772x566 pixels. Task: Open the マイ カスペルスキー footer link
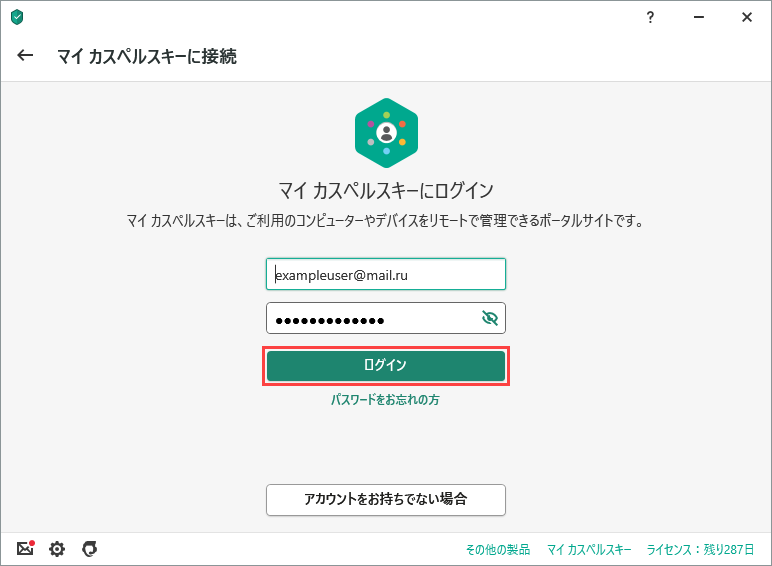tap(589, 549)
